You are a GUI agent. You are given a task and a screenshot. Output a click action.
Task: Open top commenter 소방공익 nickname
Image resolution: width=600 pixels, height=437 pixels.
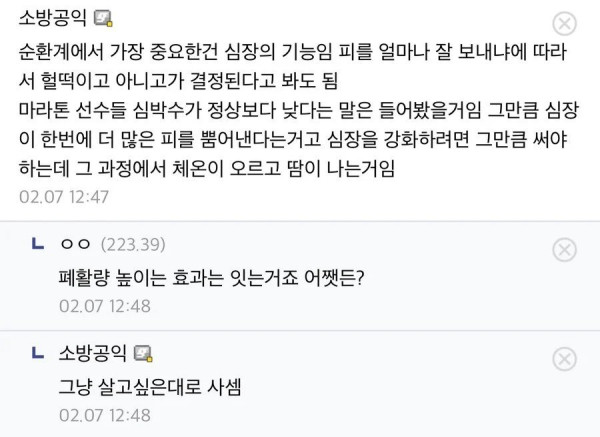52,20
